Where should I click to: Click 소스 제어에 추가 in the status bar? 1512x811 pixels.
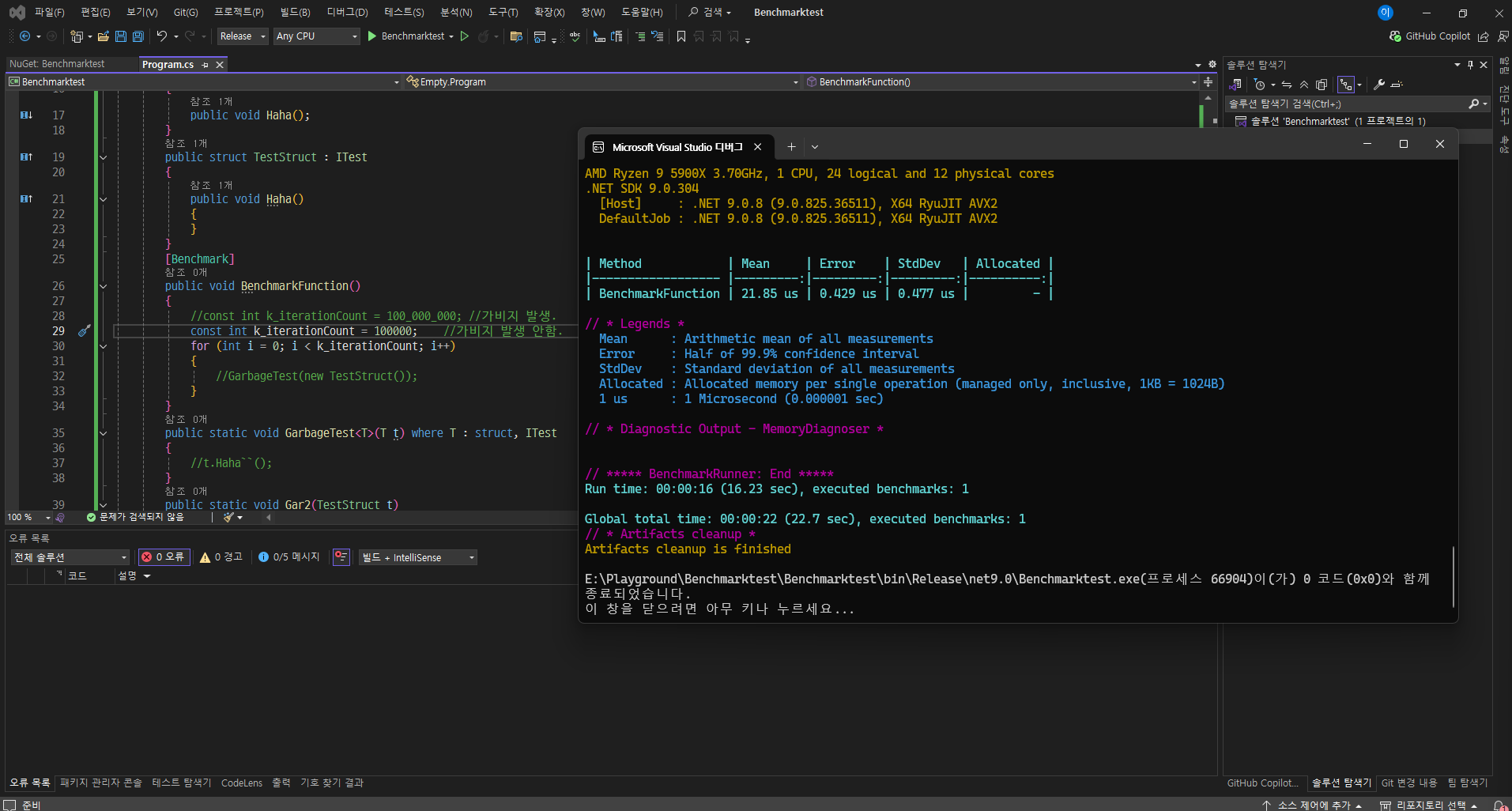tap(1312, 805)
